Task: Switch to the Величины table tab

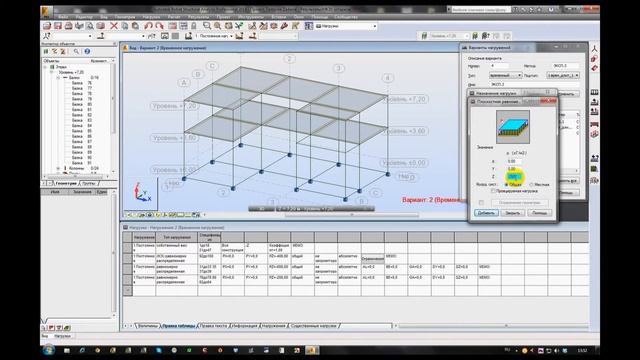Action: 148,326
